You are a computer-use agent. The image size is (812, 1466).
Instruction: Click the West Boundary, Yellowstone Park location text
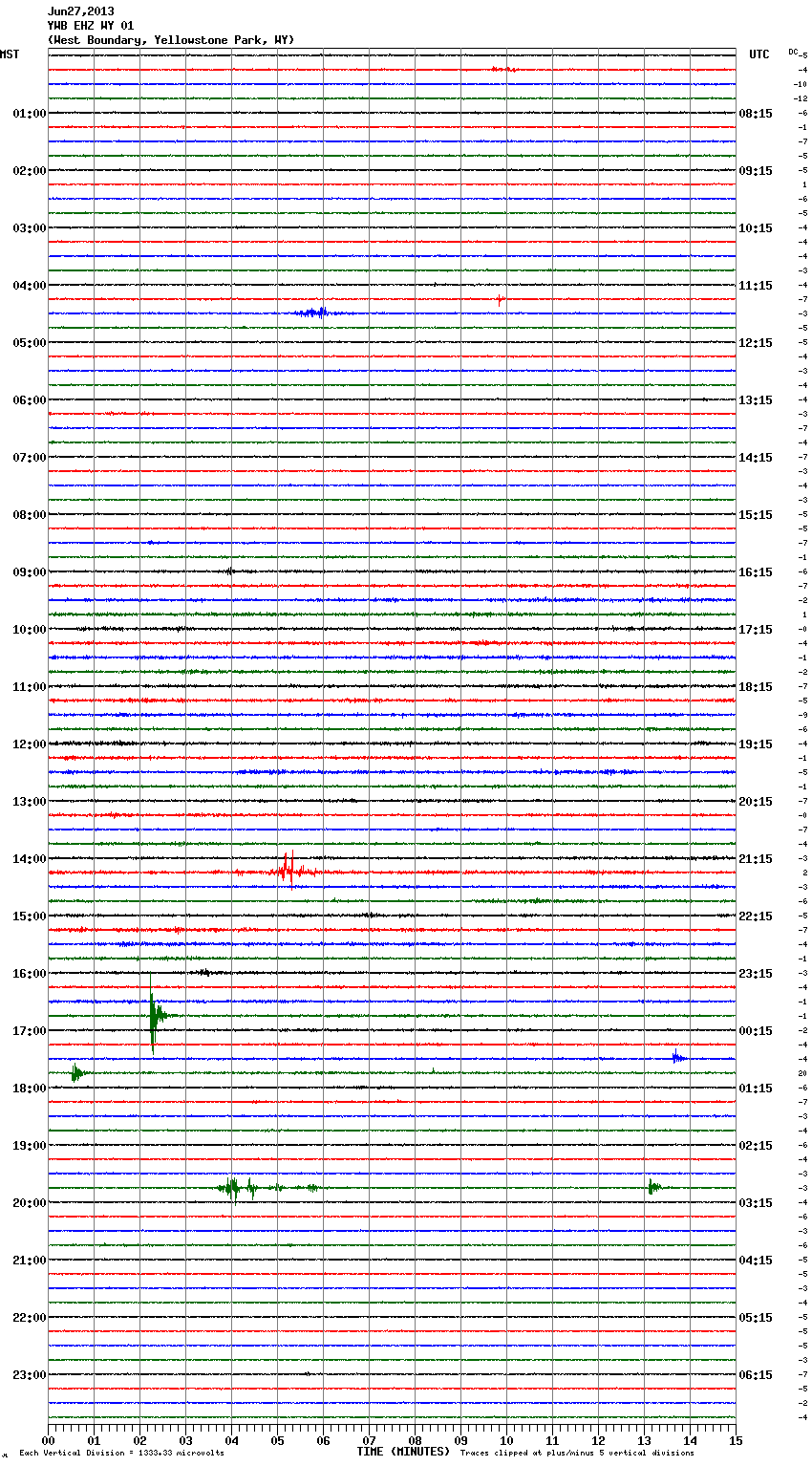coord(171,40)
